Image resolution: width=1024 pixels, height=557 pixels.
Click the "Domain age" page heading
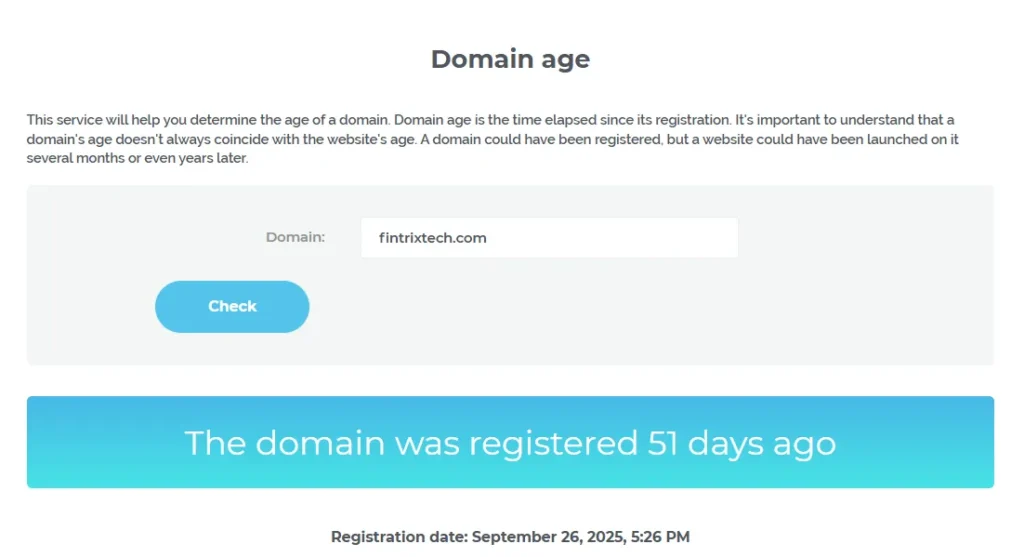point(510,59)
